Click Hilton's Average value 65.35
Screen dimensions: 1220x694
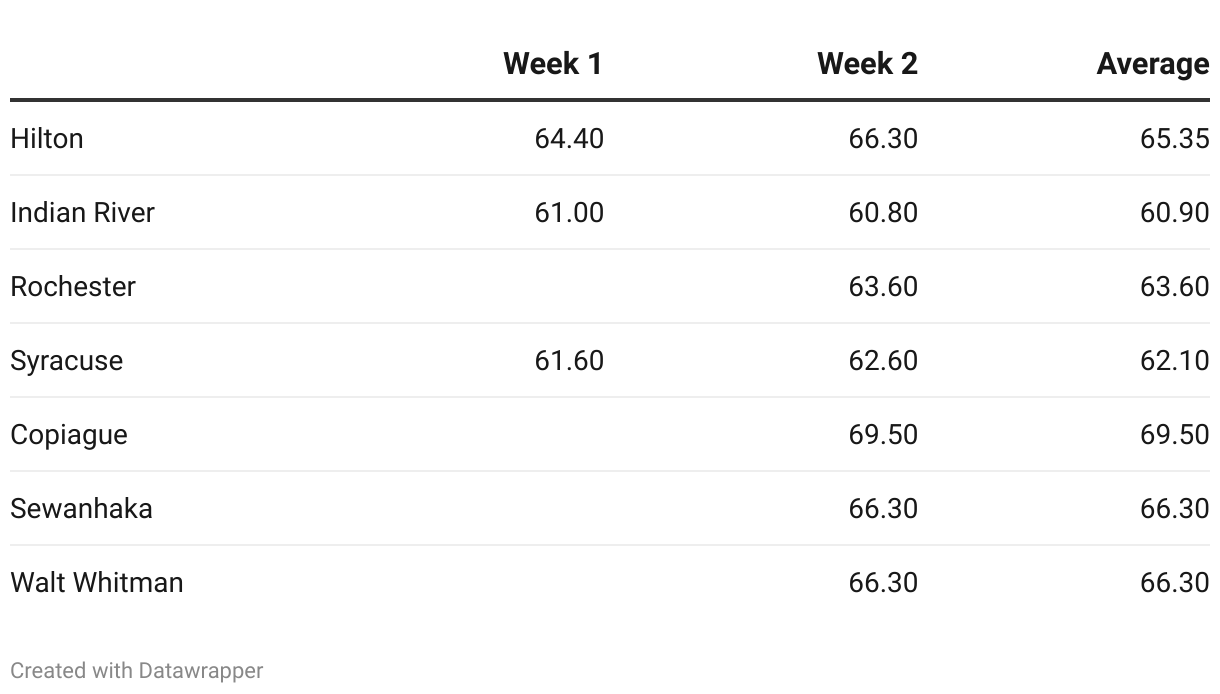point(1174,138)
